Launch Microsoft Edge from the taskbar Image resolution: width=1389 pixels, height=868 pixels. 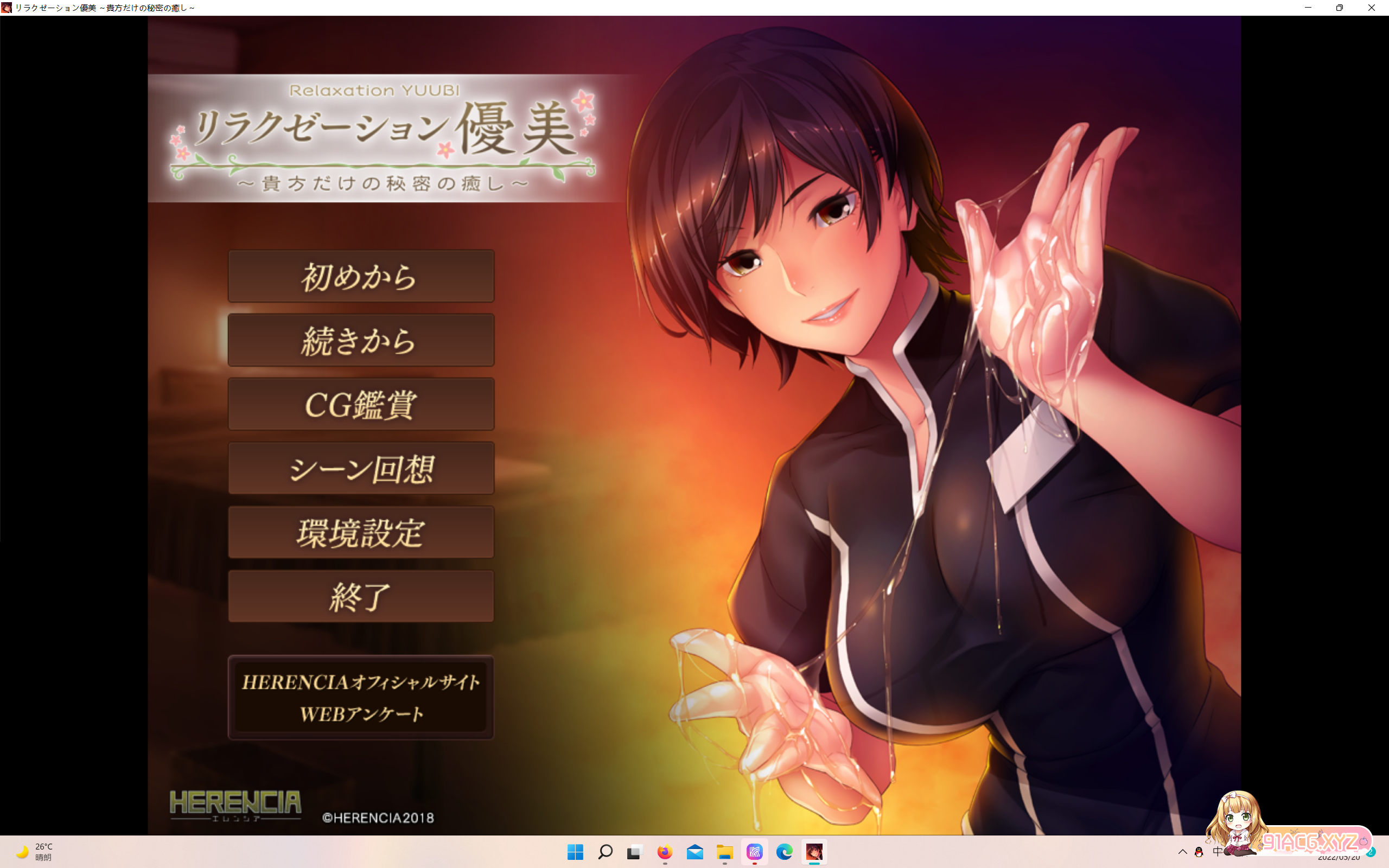[784, 852]
